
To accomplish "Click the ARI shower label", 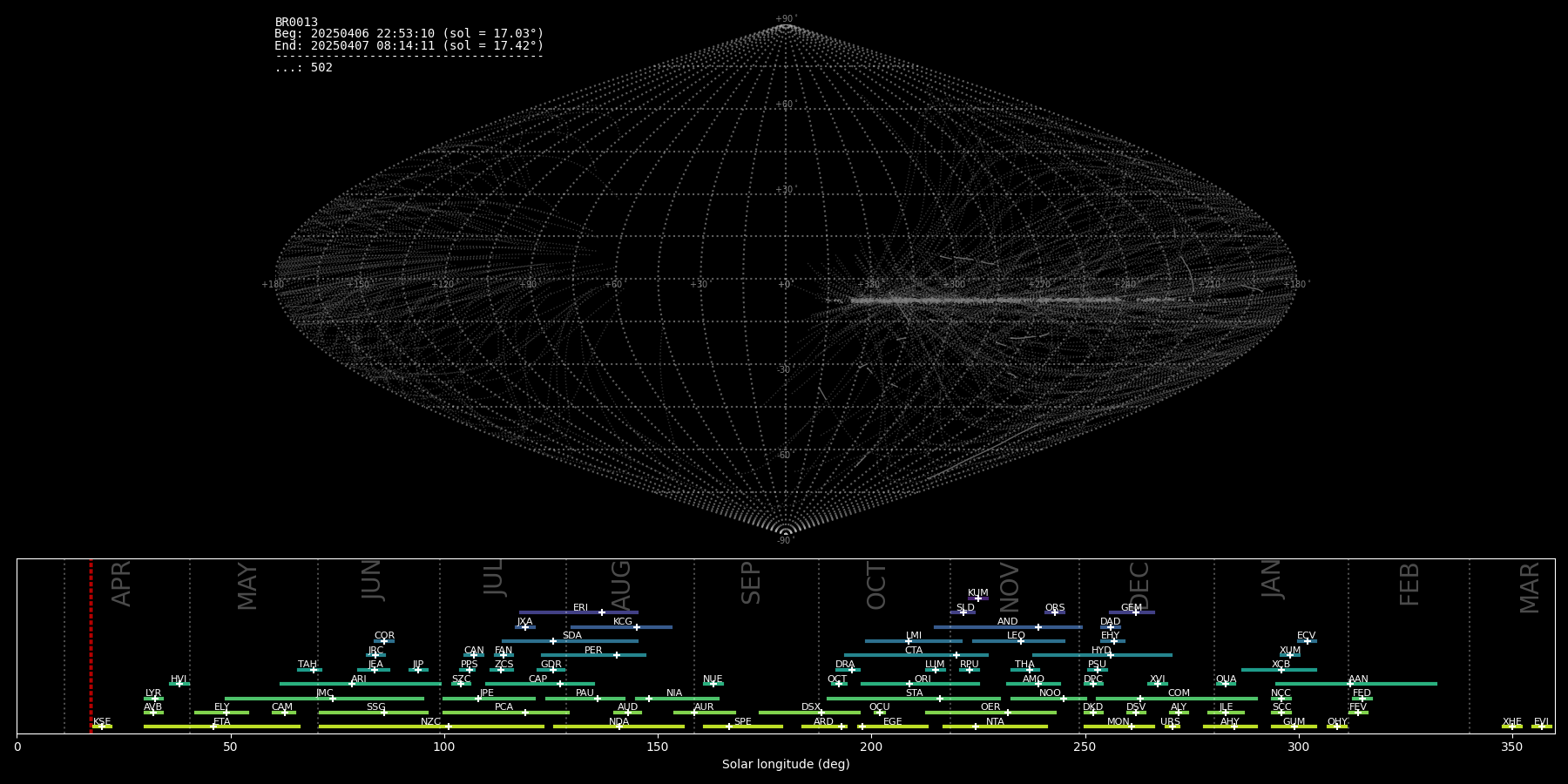I will pos(358,679).
